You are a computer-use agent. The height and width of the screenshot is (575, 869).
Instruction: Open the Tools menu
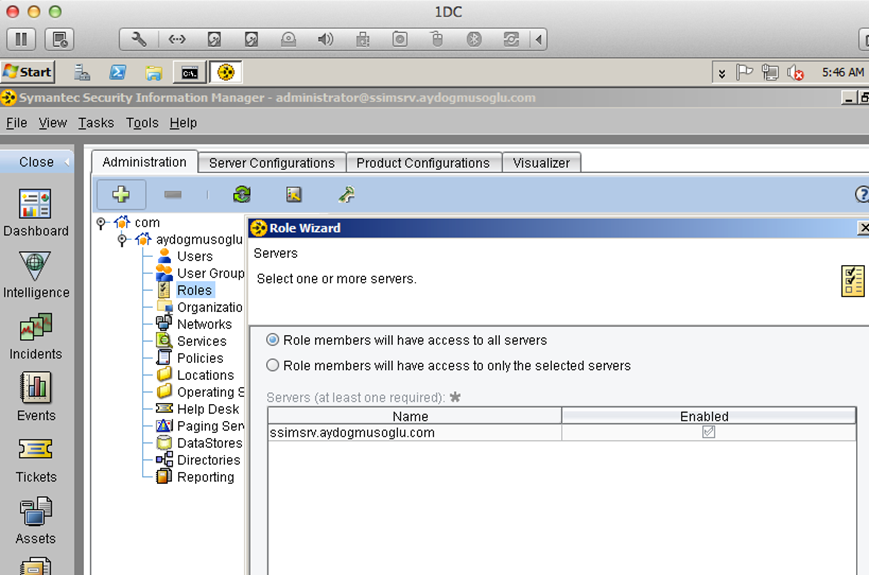coord(142,122)
